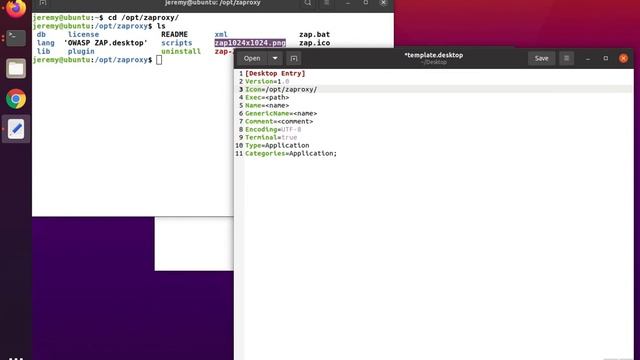
Task: Click 'OWASP ZAP.desktop' in terminal
Action: tap(106, 43)
